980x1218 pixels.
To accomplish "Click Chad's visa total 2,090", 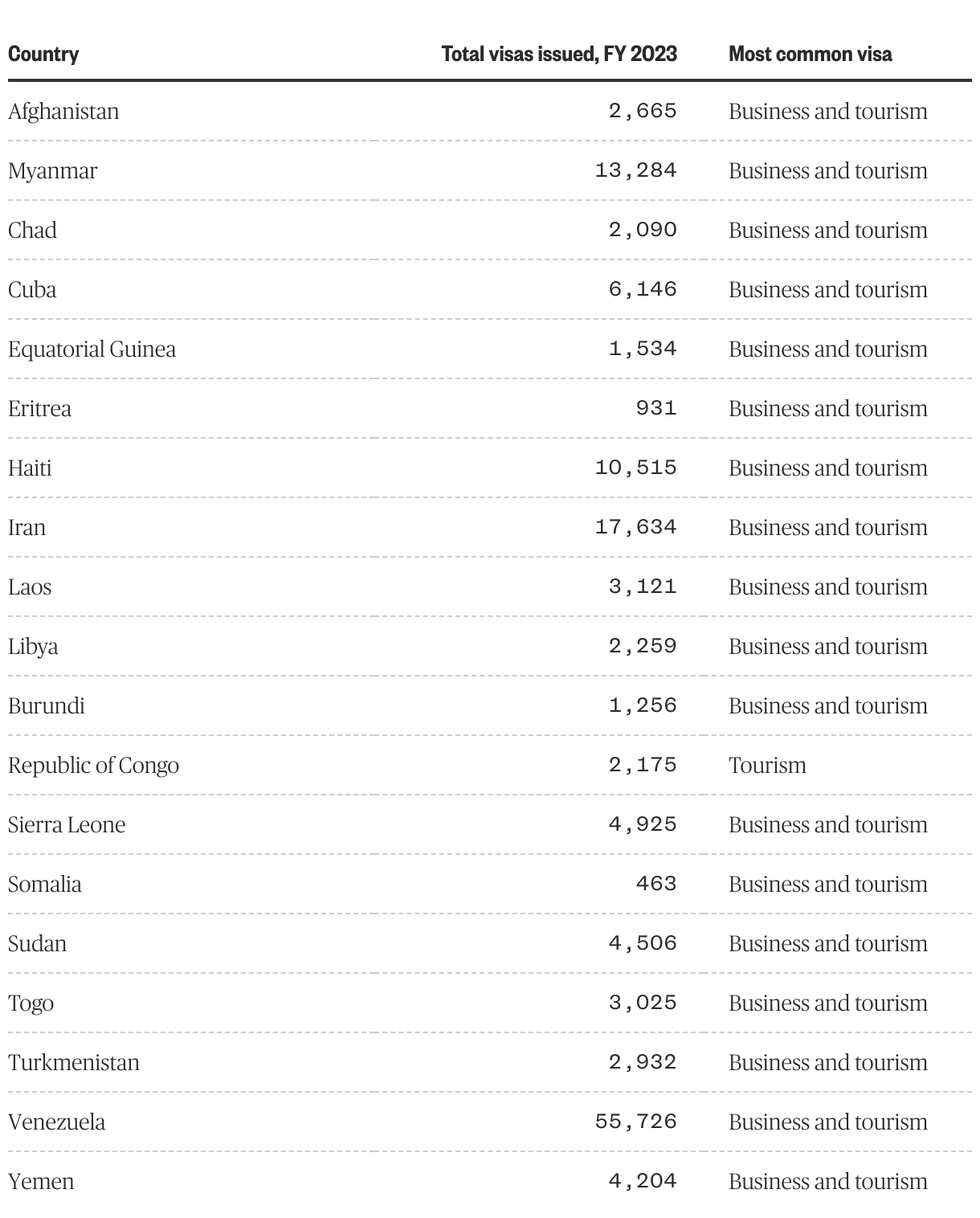I will click(x=642, y=230).
